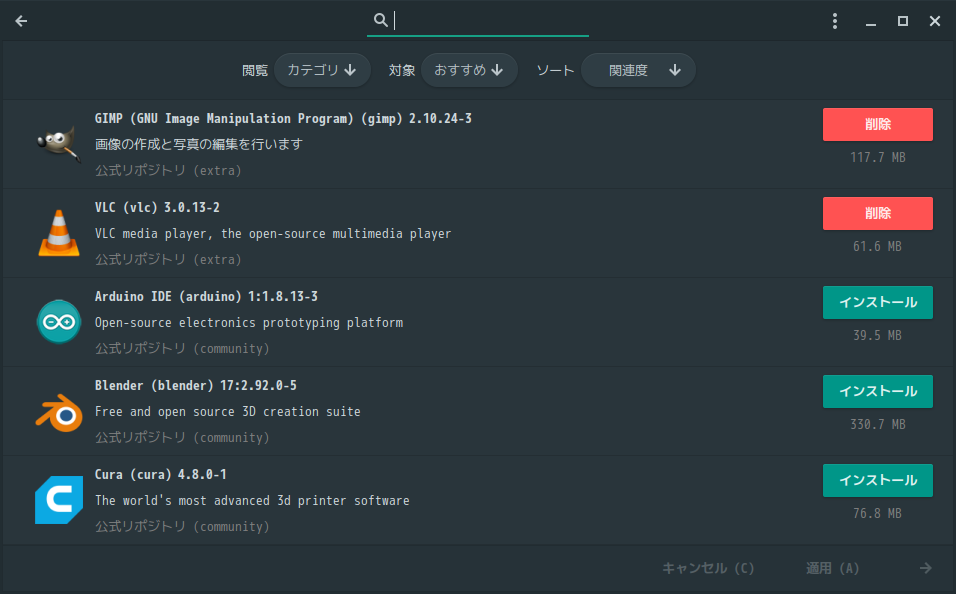The image size is (956, 594).
Task: Install Blender with インストール button
Action: [877, 392]
